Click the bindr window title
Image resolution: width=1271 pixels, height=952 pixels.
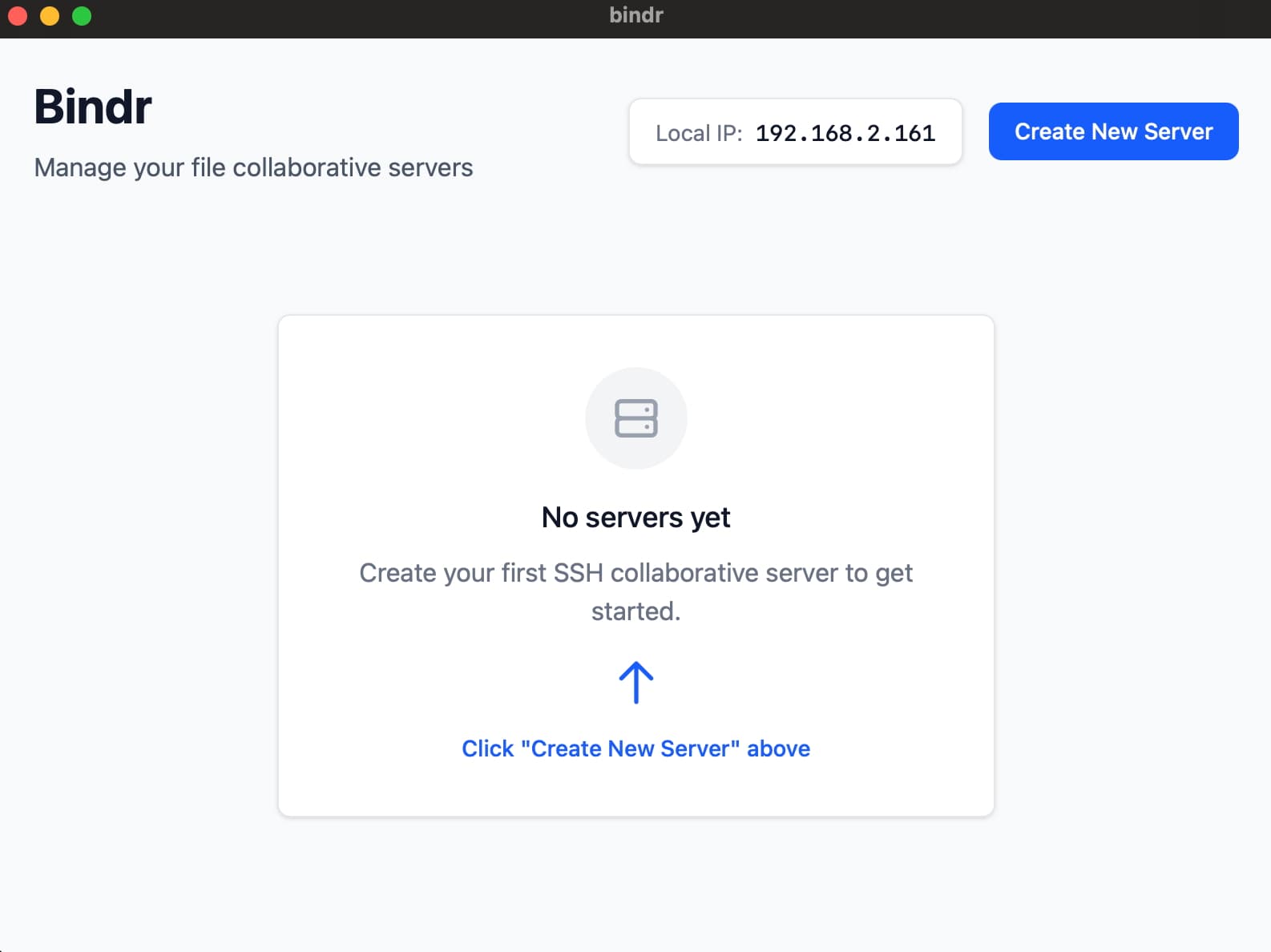click(x=636, y=15)
